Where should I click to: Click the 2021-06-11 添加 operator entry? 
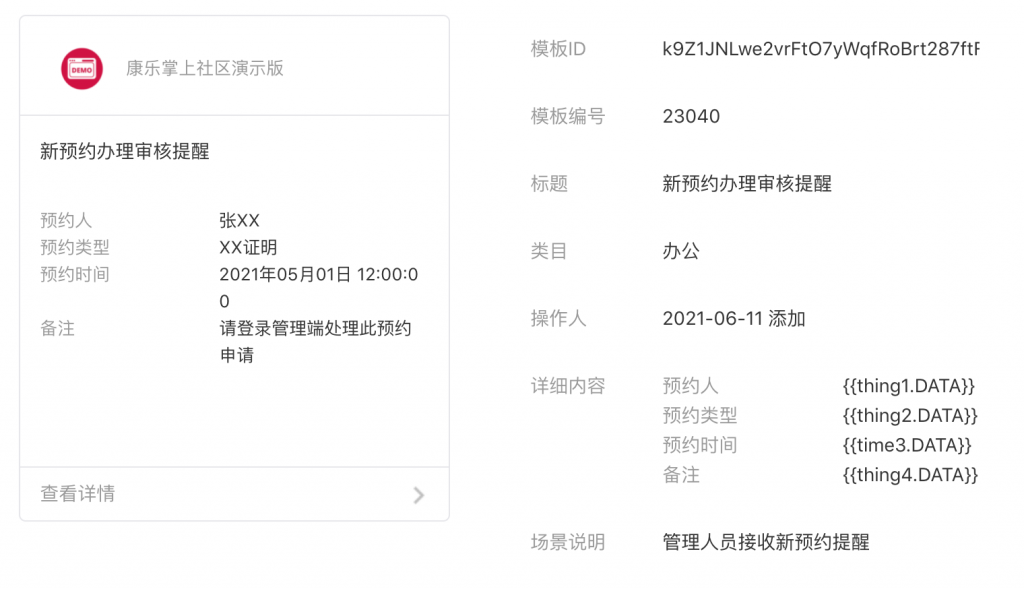[734, 319]
